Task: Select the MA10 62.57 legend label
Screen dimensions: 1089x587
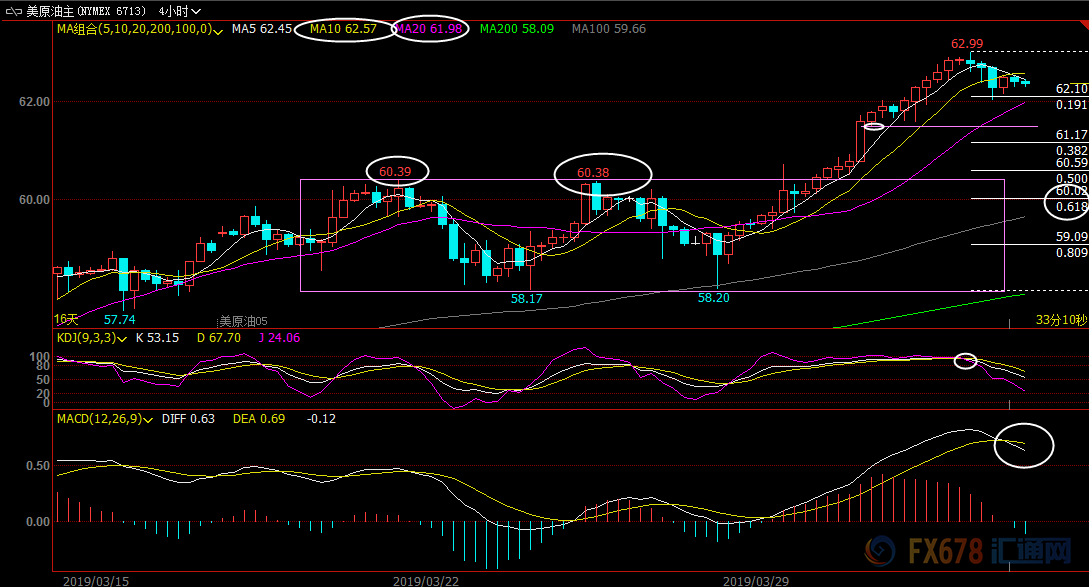Action: coord(343,30)
